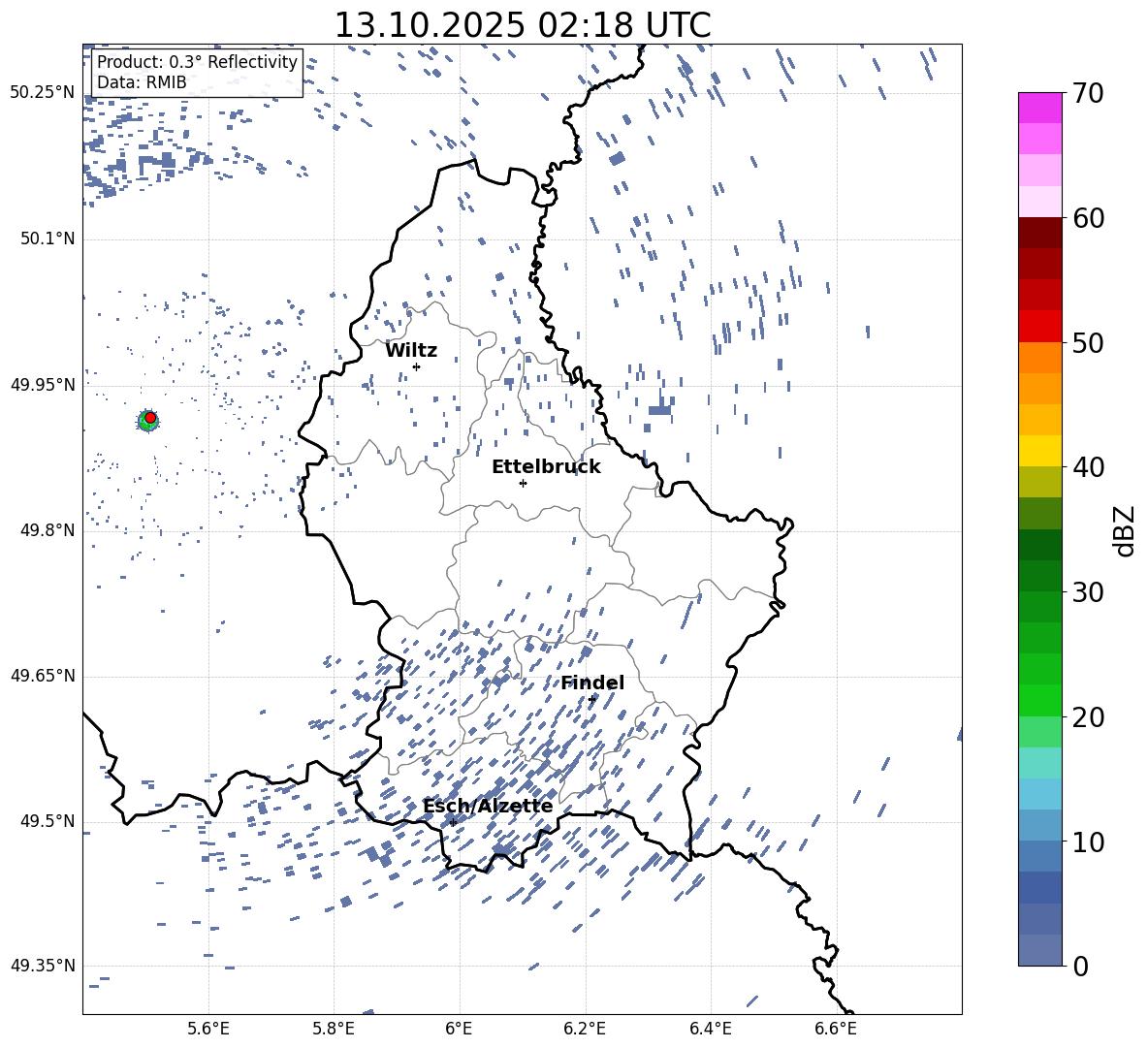Click the 10 tick on the colorbar
The width and height of the screenshot is (1148, 1048).
click(x=1088, y=842)
